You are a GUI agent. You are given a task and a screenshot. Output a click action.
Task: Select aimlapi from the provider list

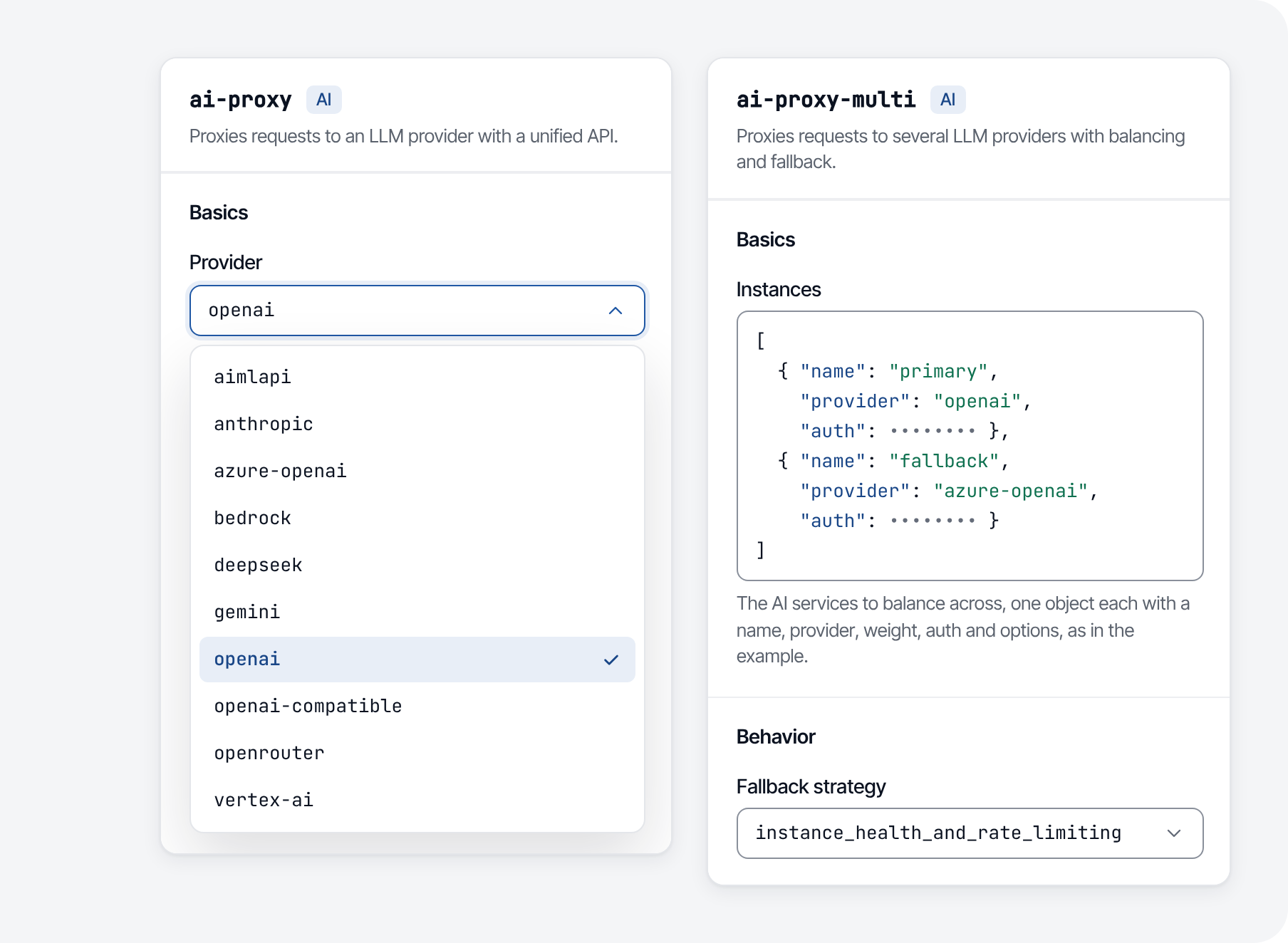(x=417, y=377)
